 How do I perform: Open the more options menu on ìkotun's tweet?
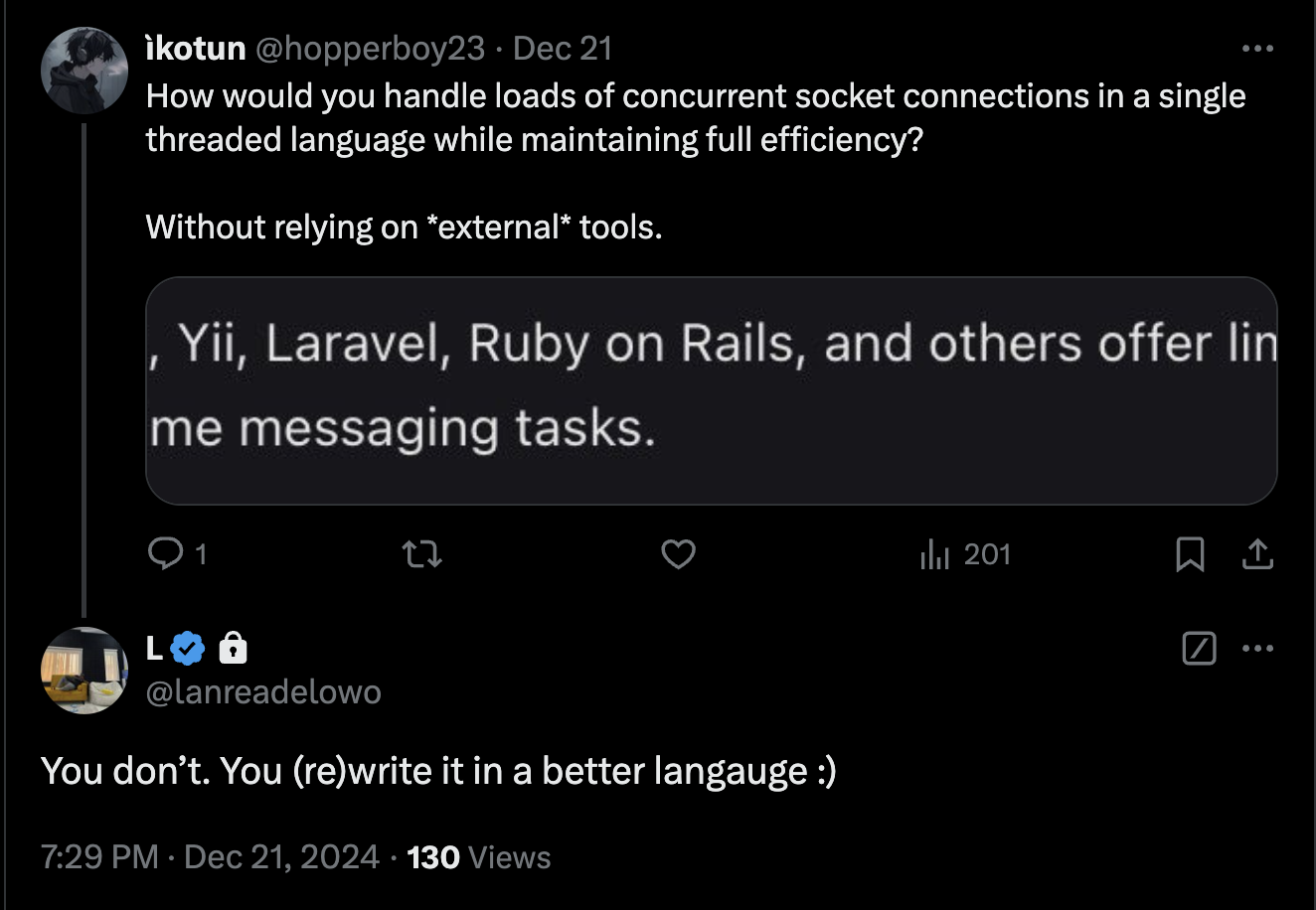(1257, 49)
